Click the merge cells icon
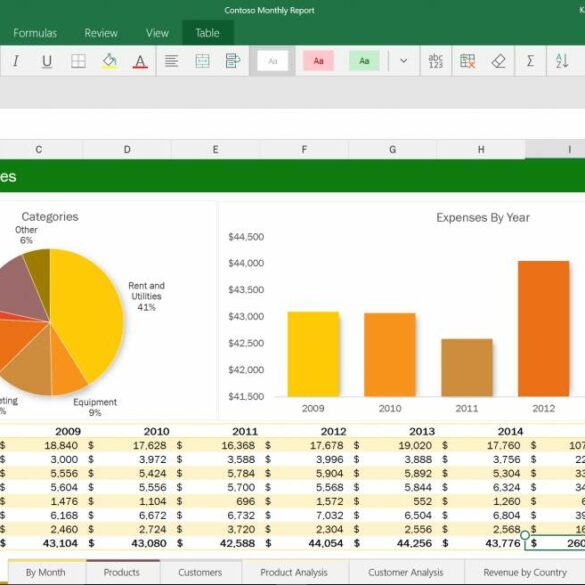585x585 pixels. [202, 61]
